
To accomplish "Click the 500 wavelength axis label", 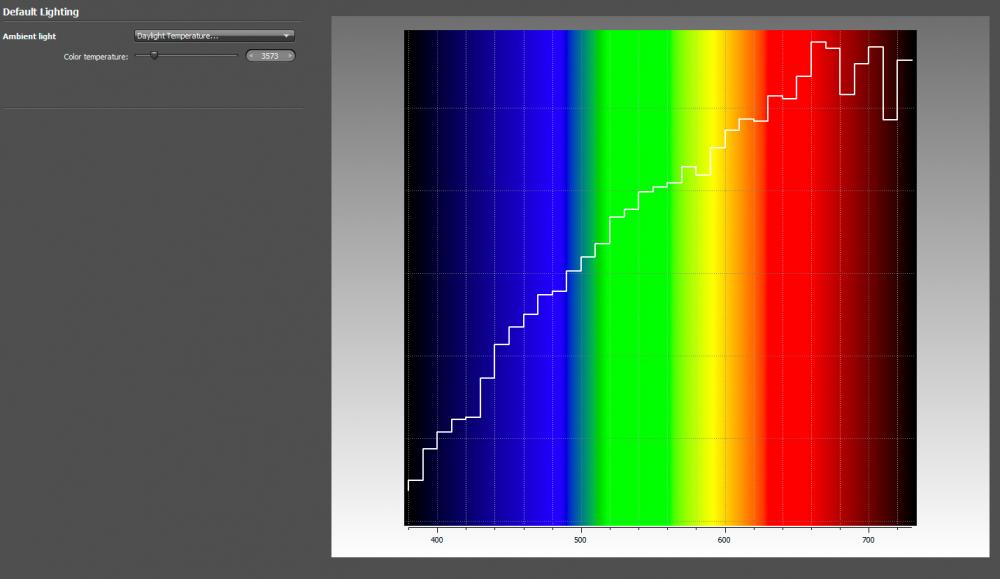I will click(580, 540).
